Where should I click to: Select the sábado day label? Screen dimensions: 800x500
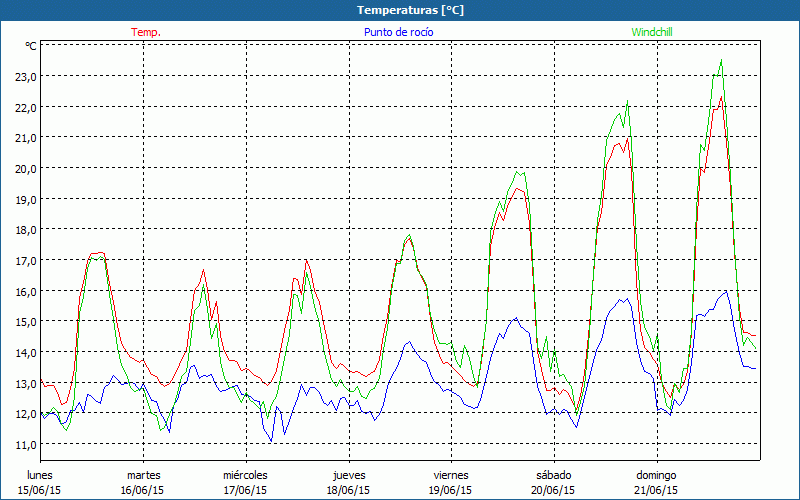pos(553,475)
